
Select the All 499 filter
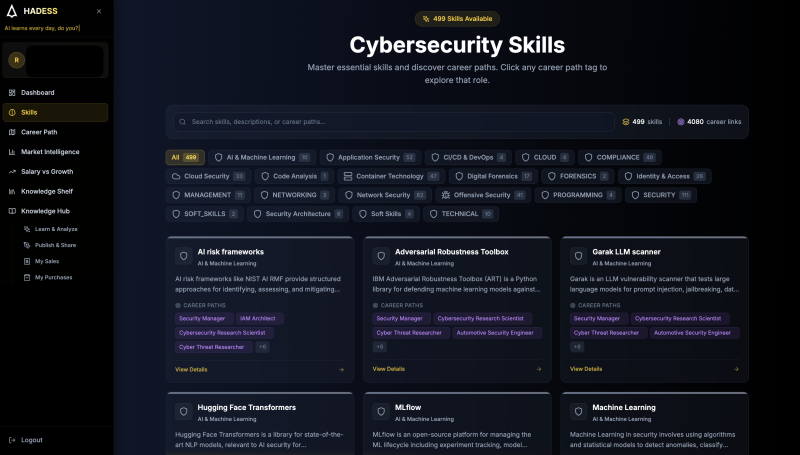(185, 158)
